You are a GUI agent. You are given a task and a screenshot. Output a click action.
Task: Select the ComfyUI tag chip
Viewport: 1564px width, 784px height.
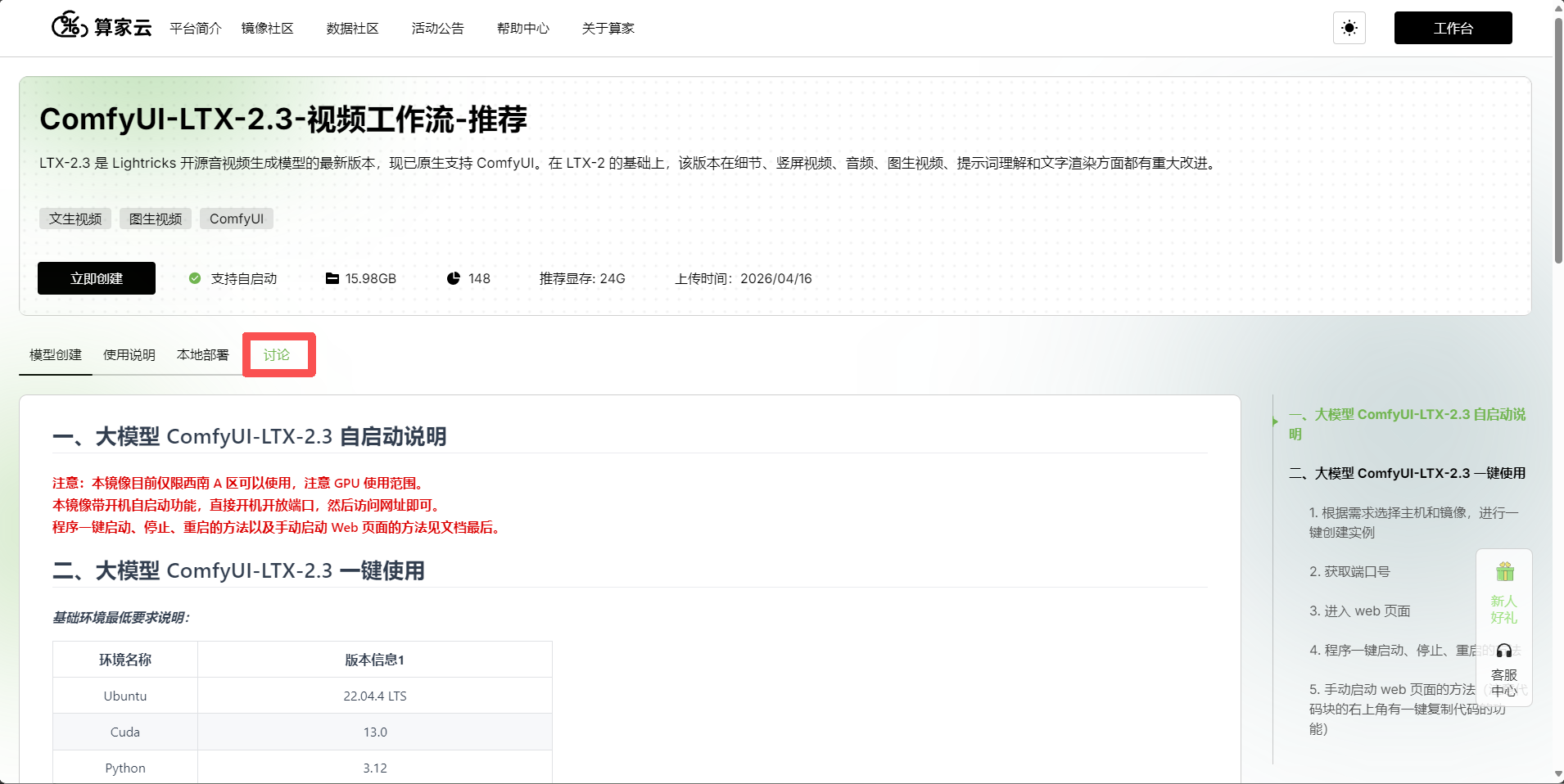pos(237,219)
